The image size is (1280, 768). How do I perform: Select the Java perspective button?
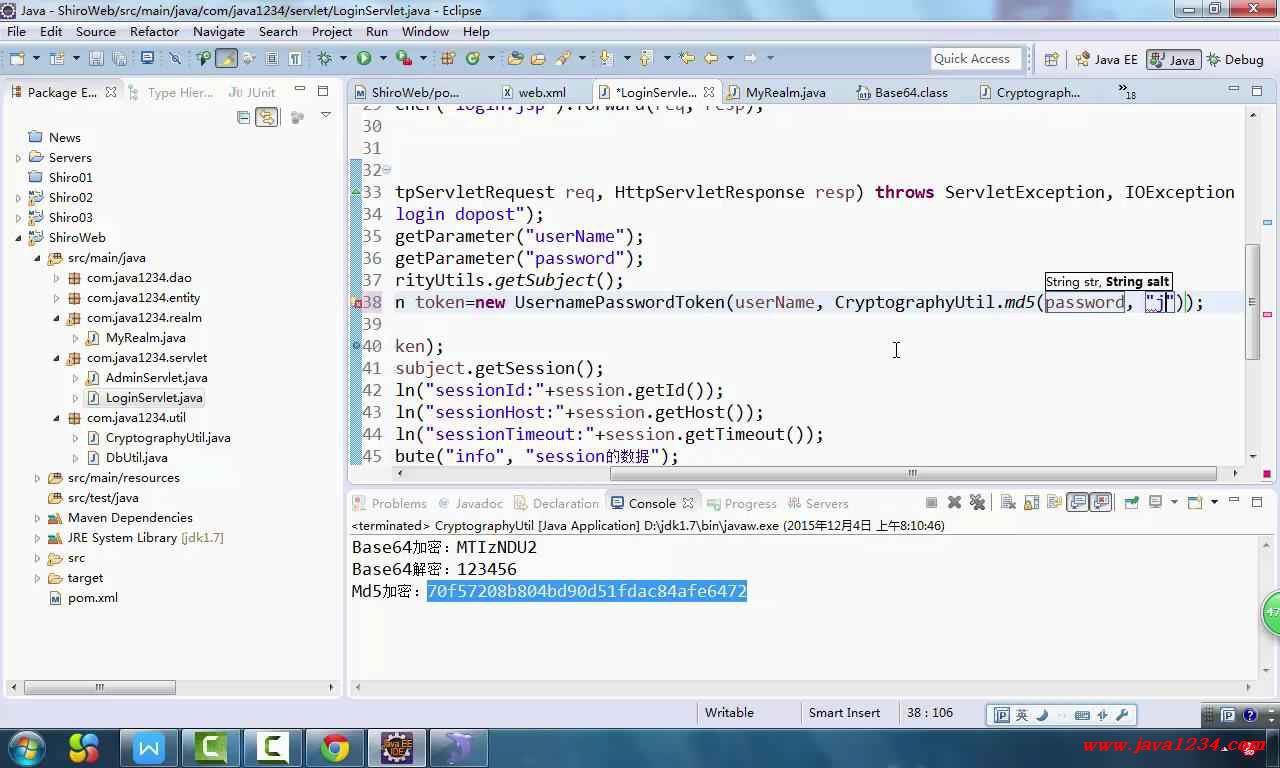point(1172,59)
